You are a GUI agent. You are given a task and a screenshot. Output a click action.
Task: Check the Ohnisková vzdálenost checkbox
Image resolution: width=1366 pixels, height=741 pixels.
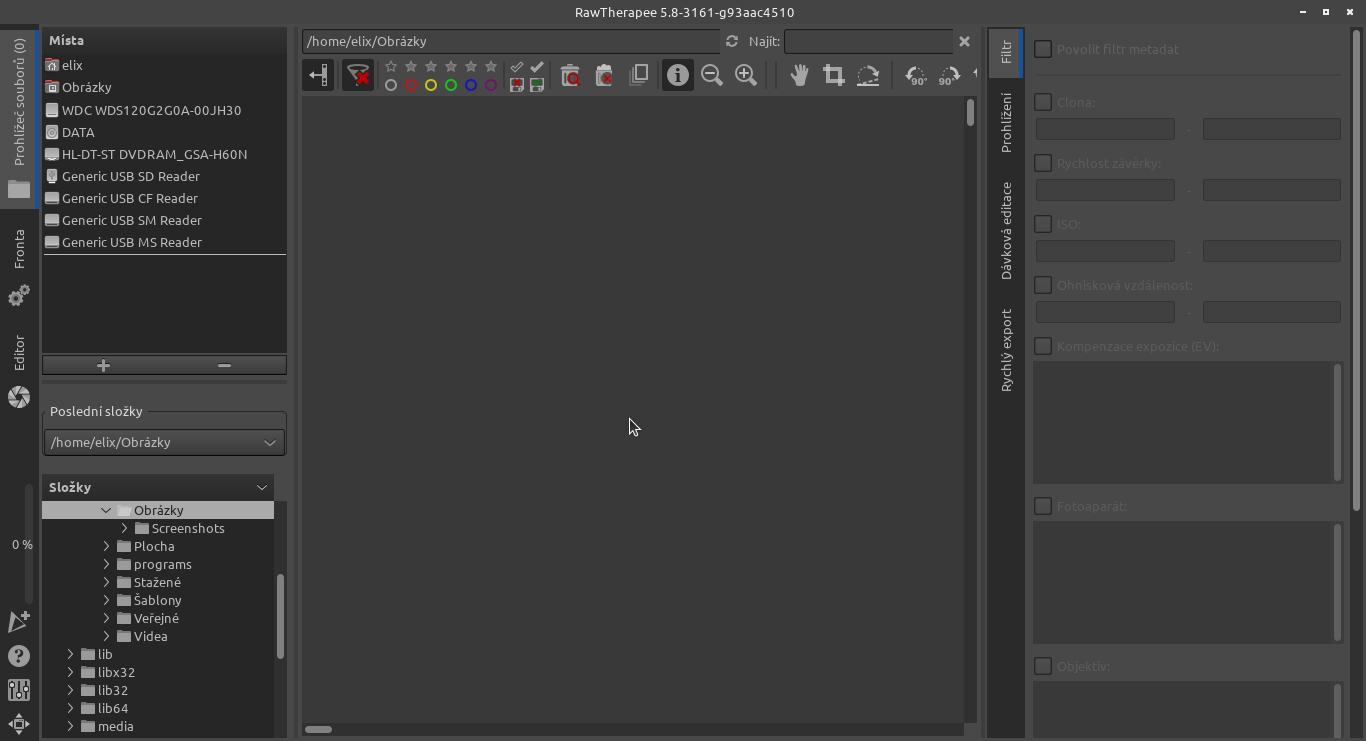(1043, 285)
